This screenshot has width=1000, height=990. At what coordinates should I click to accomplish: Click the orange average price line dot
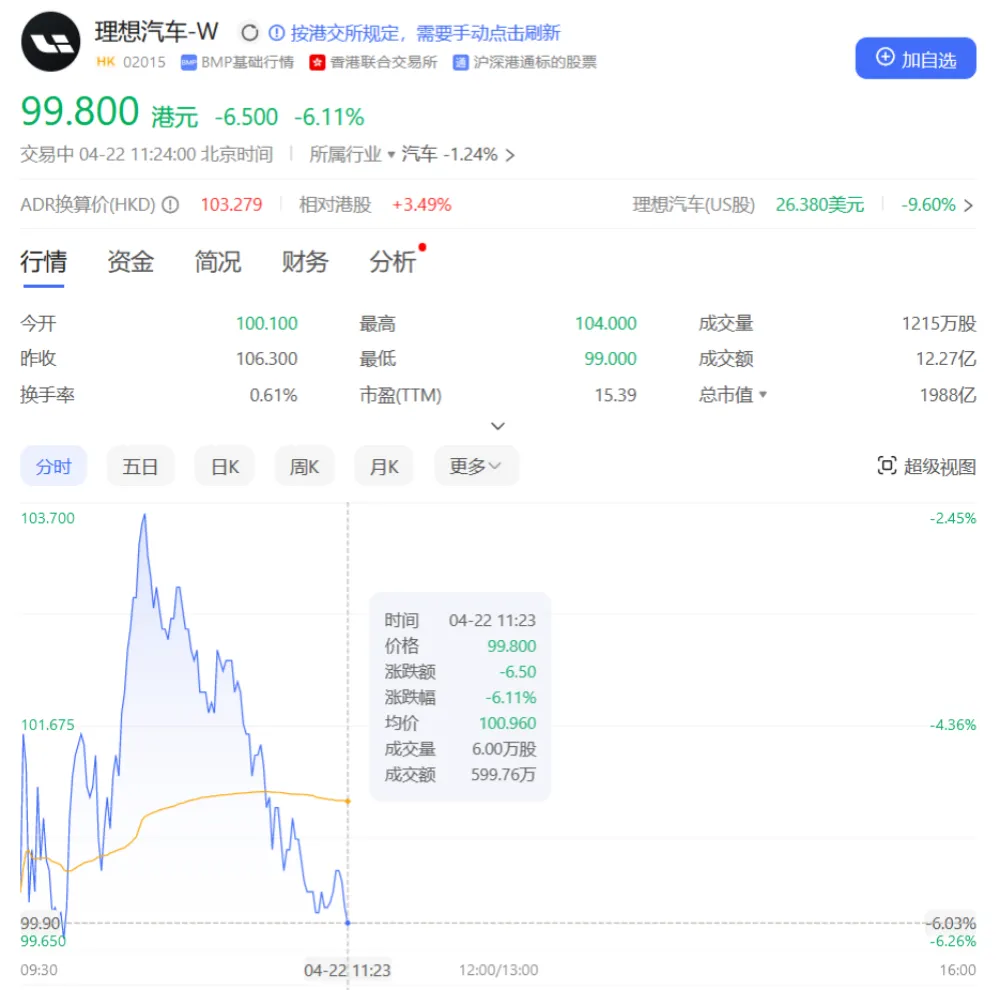tap(348, 801)
